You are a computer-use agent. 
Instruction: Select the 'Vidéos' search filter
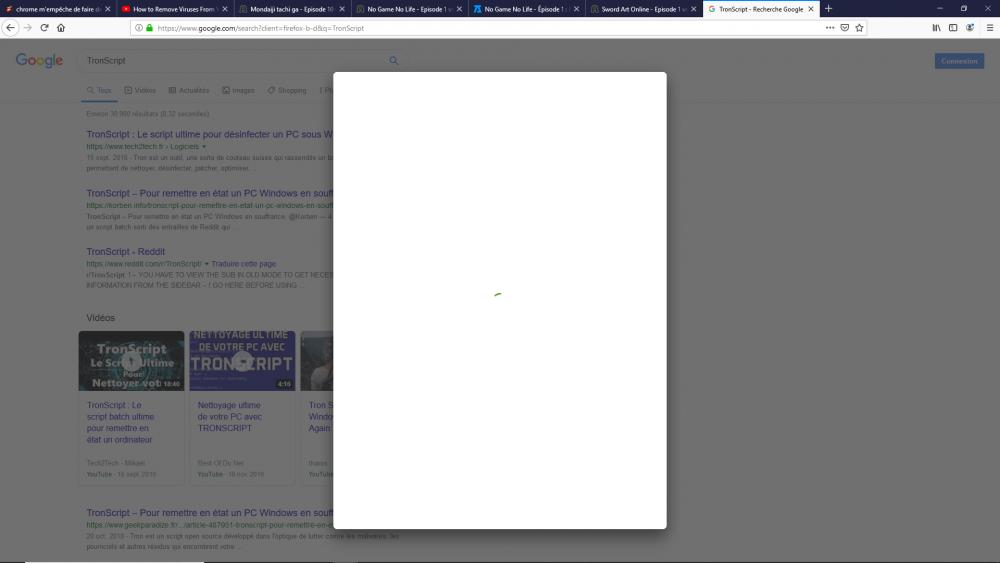pos(140,91)
